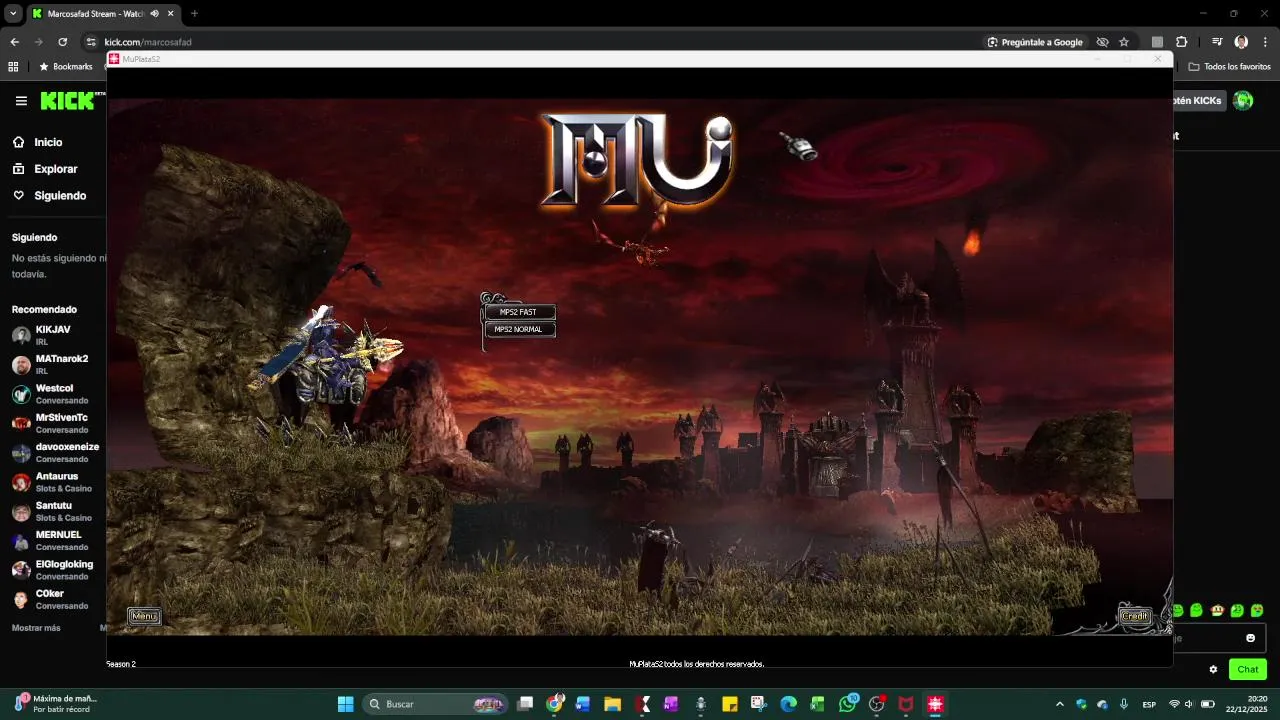Image resolution: width=1280 pixels, height=720 pixels.
Task: Open File Explorer from taskbar
Action: click(x=612, y=704)
